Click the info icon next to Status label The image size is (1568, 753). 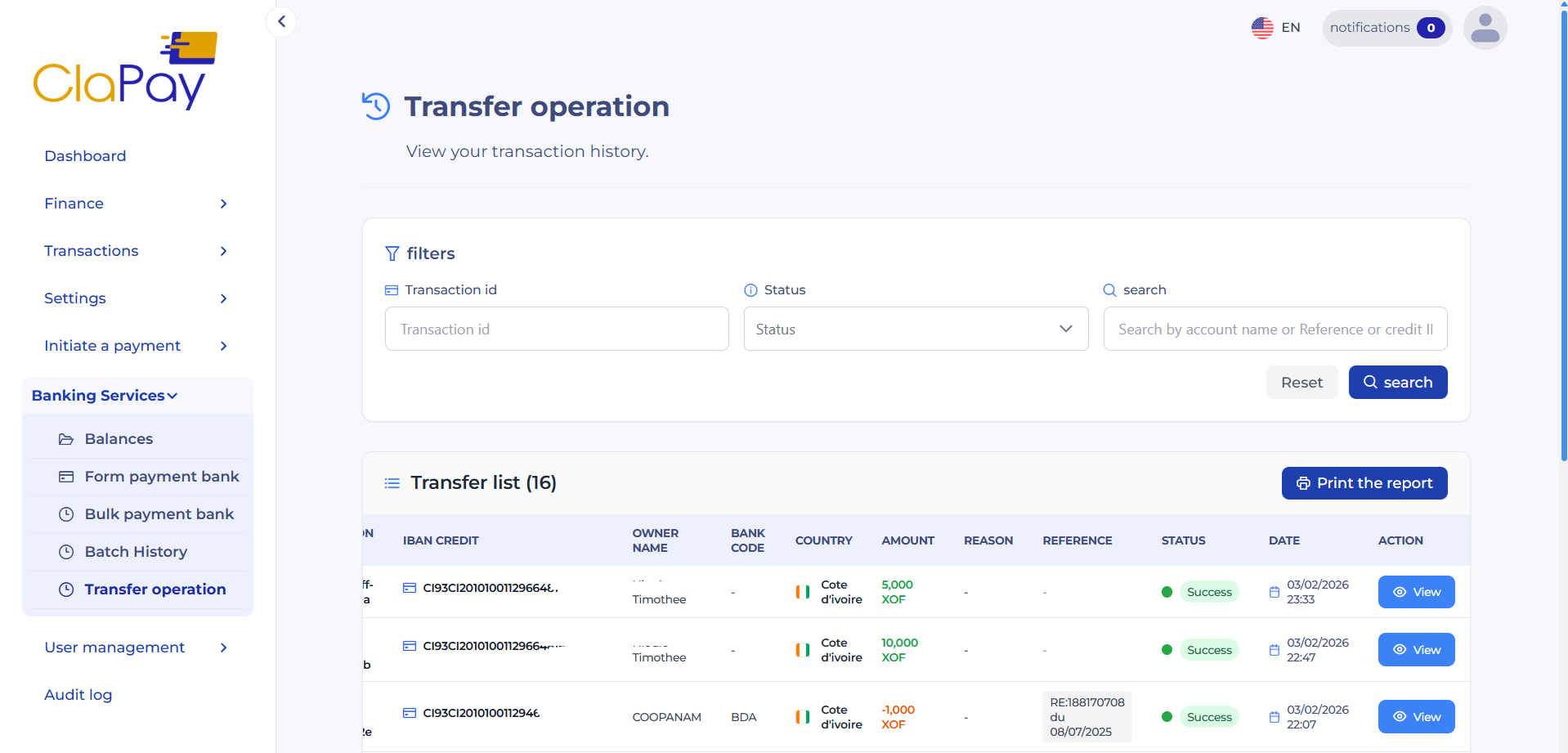(750, 289)
